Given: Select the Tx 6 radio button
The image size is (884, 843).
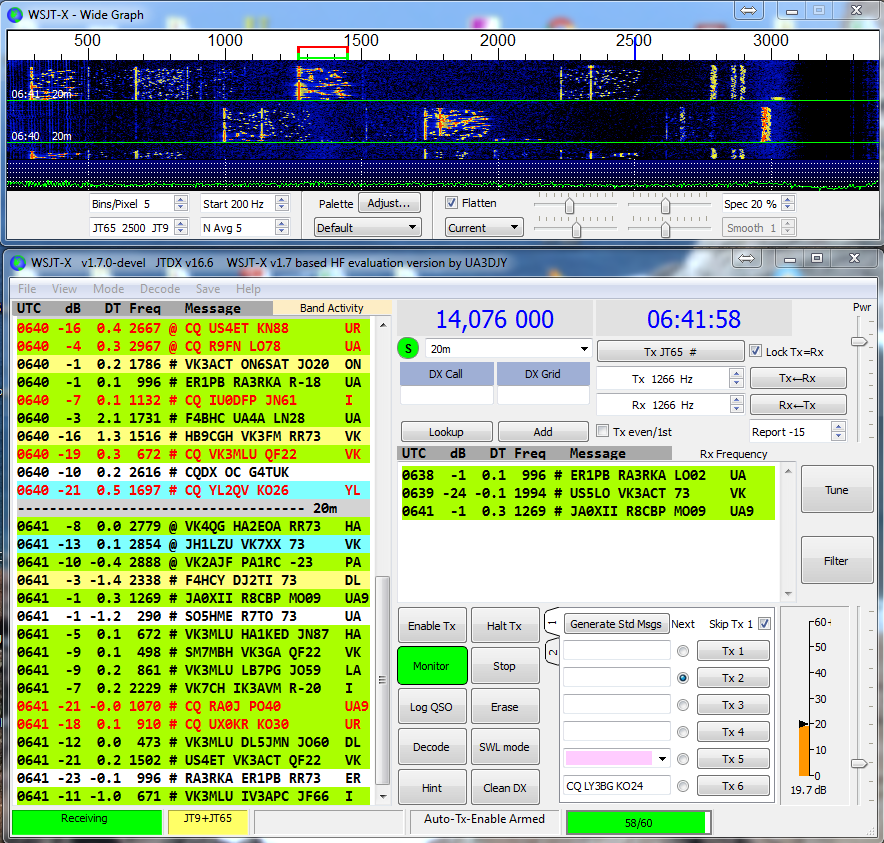Looking at the screenshot, I should (x=683, y=785).
